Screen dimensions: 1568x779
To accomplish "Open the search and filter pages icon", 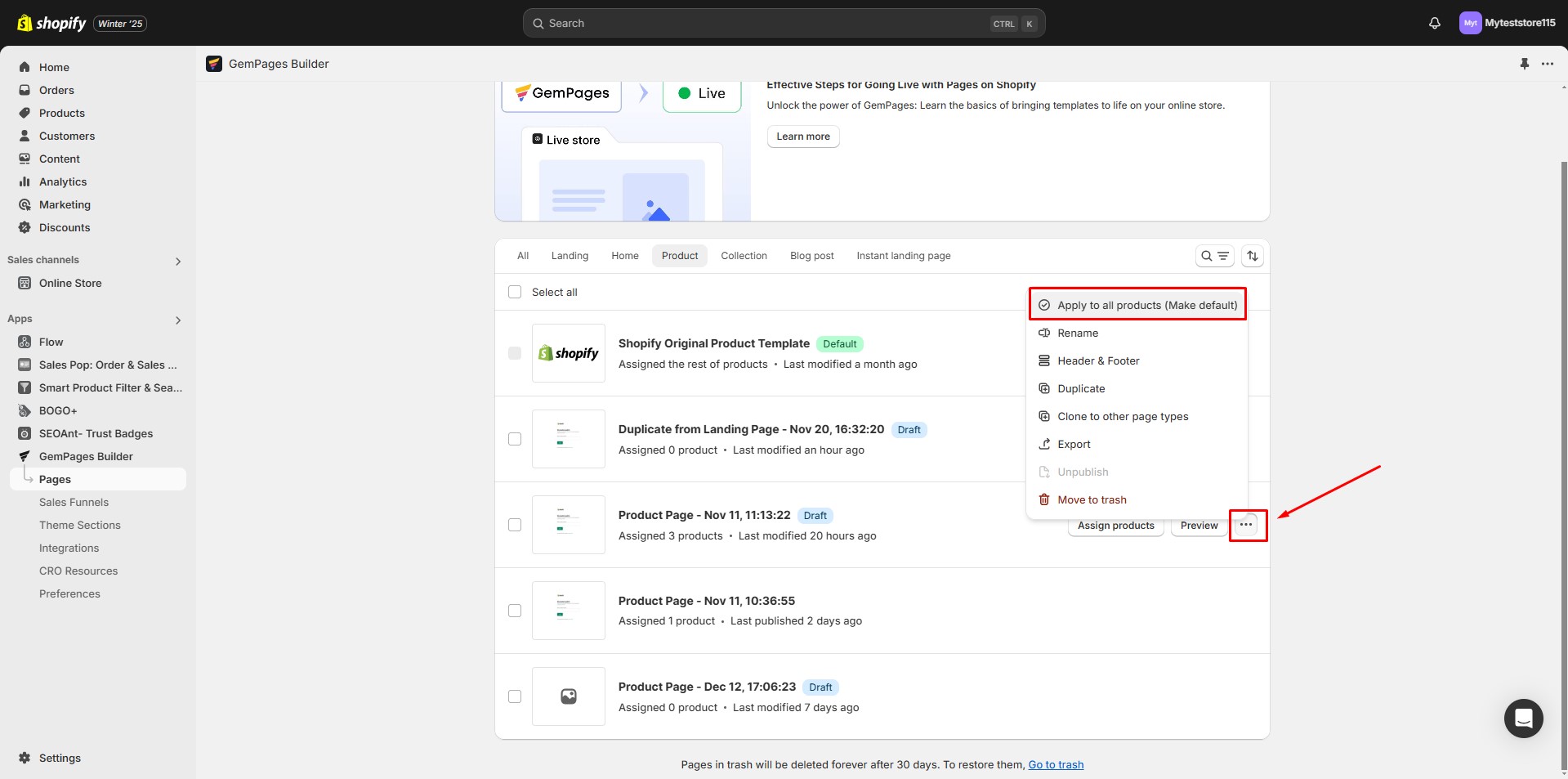I will click(x=1214, y=256).
